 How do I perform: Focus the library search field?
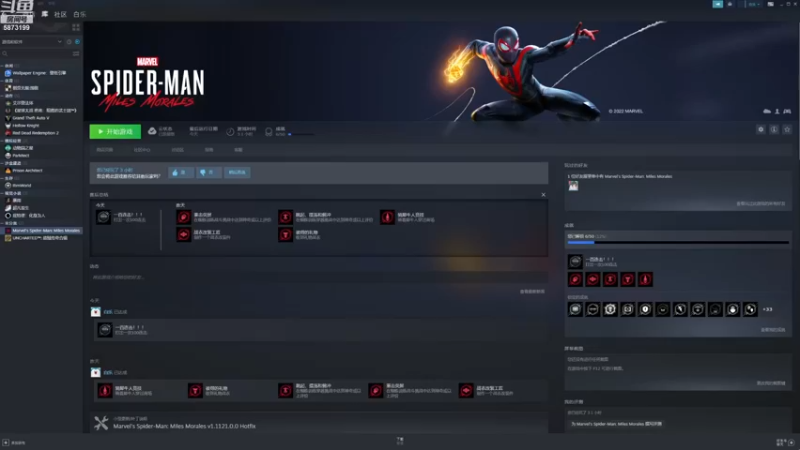tap(36, 54)
